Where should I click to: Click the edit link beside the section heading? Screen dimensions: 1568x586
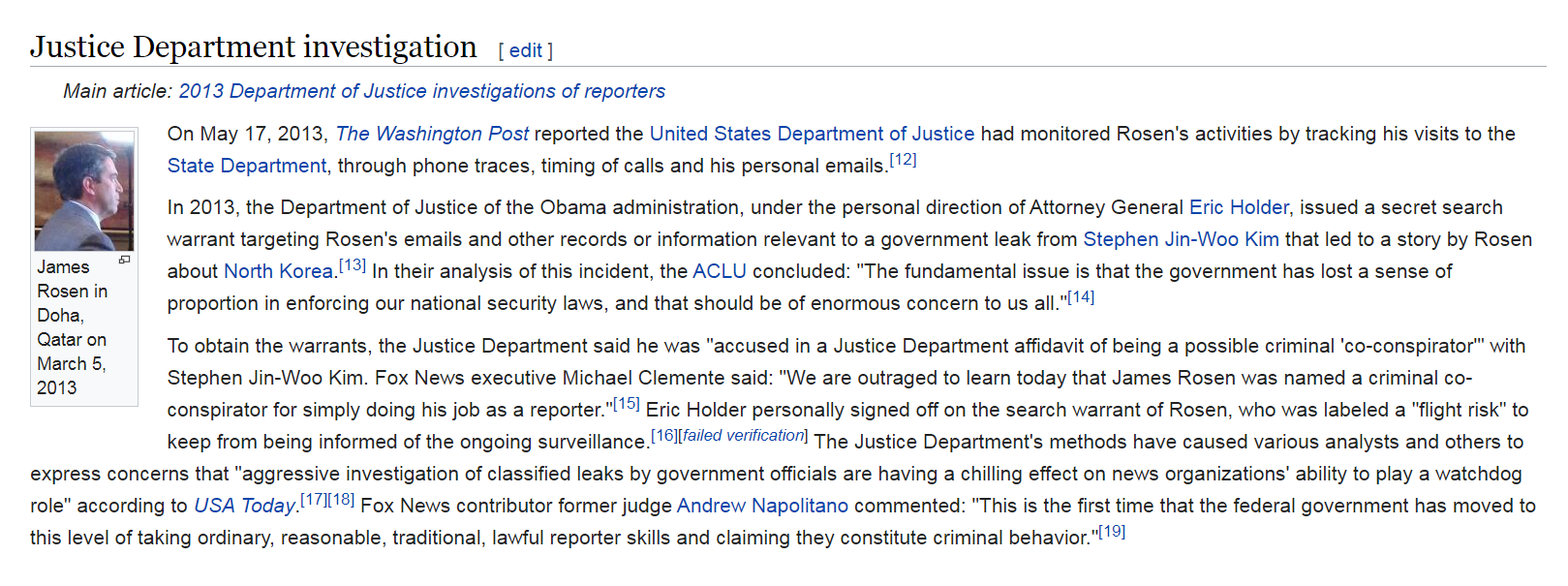(526, 50)
